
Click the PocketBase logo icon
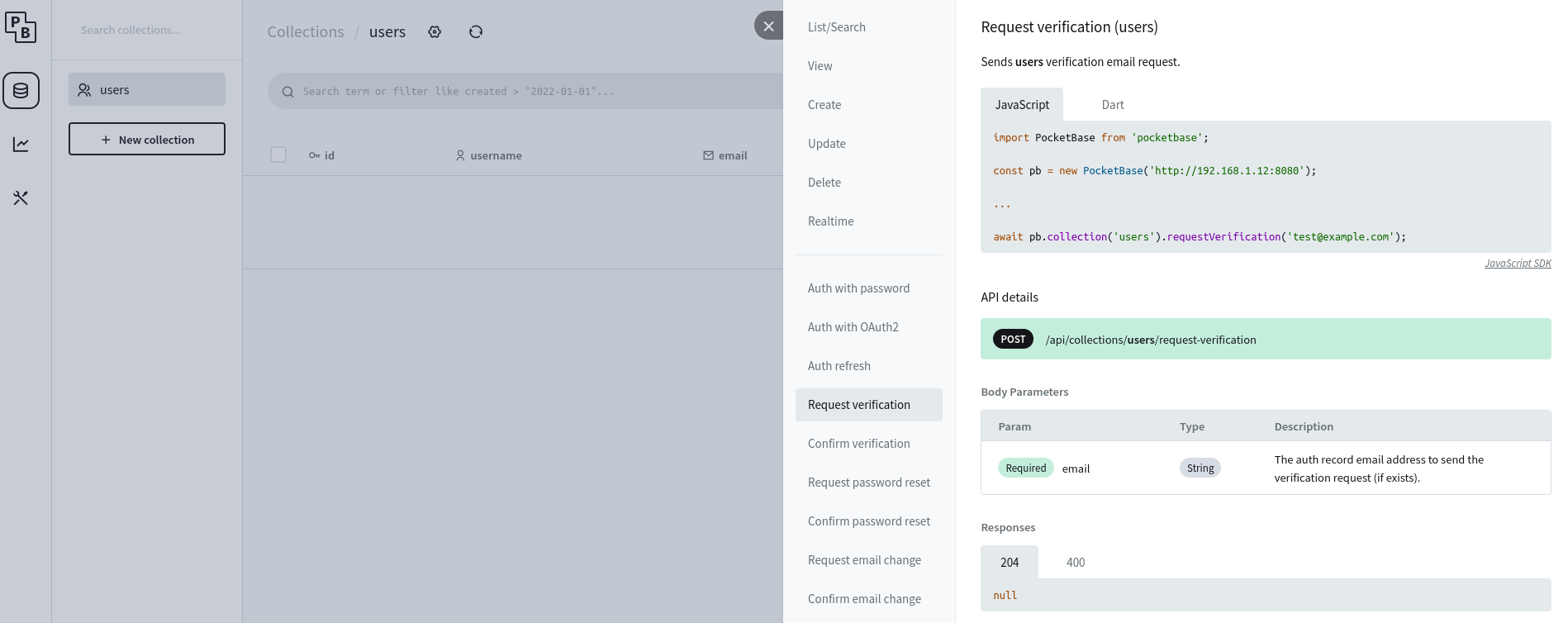[x=21, y=27]
